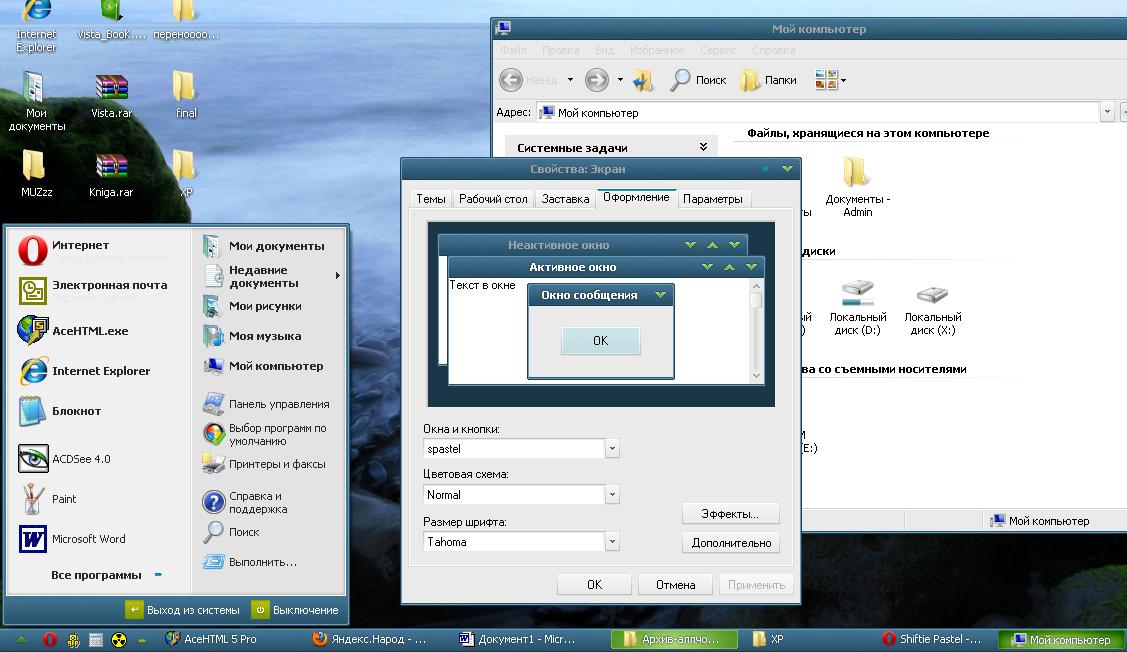Screen dimensions: 1127x652
Task: Open the Избранное menu in Мой компьютер
Action: pos(657,50)
